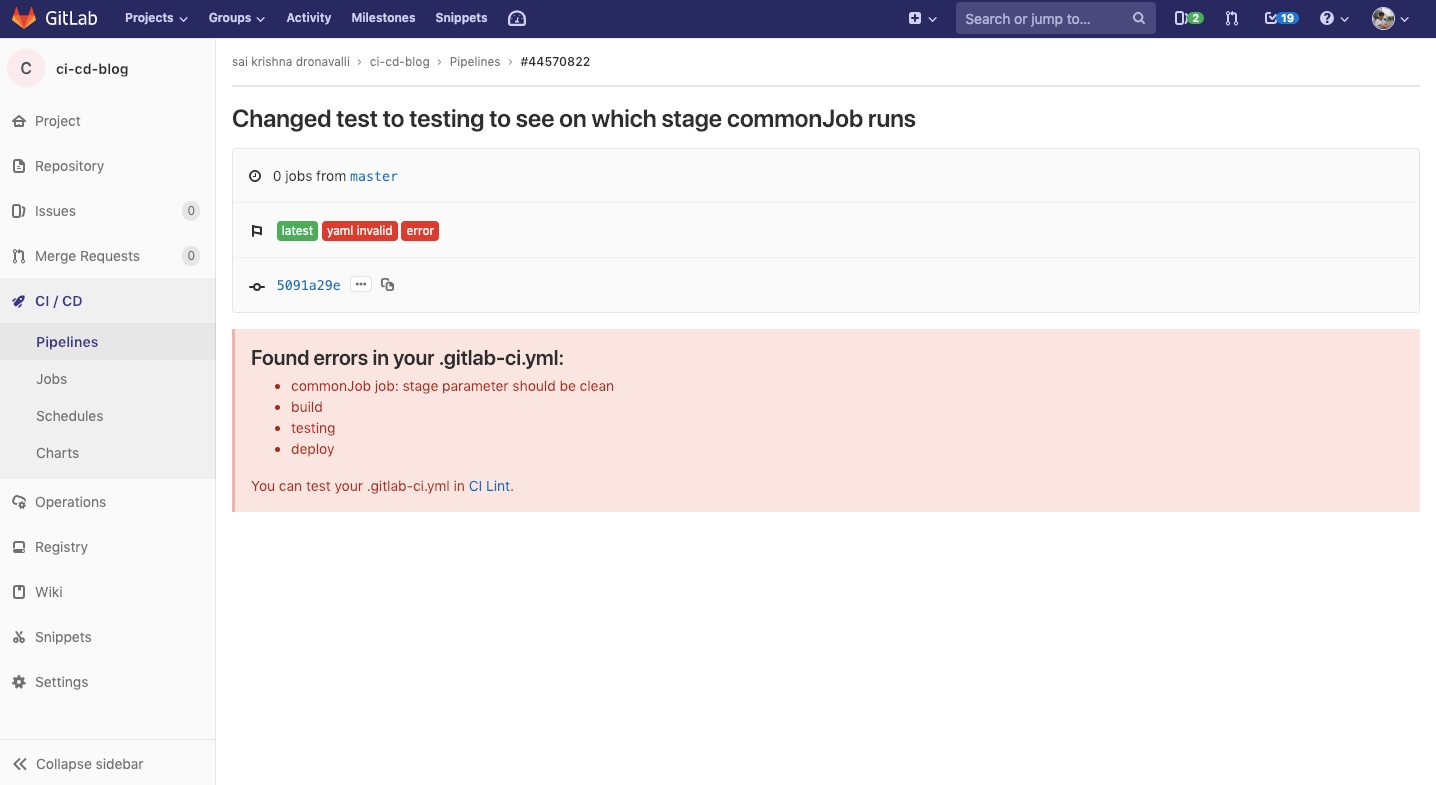The image size is (1436, 785).
Task: Copy commit SHA to clipboard
Action: click(388, 285)
